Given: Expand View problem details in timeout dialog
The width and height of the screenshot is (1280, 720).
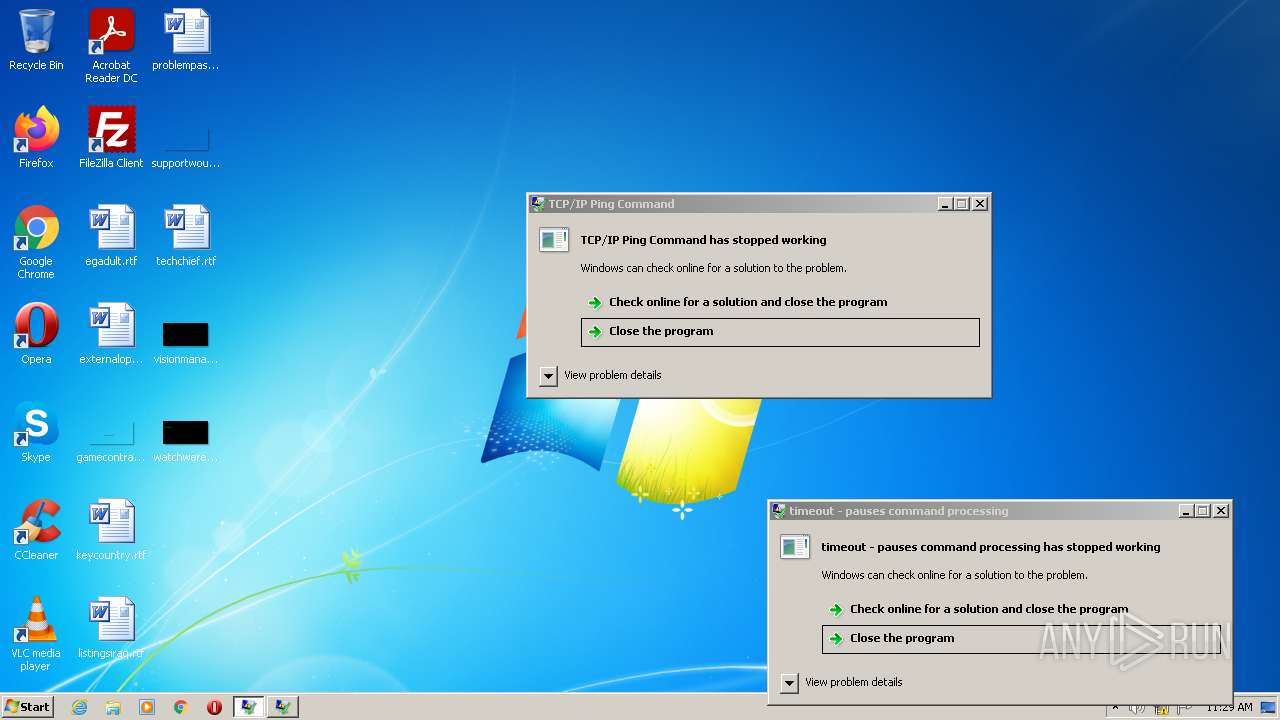Looking at the screenshot, I should tap(789, 683).
